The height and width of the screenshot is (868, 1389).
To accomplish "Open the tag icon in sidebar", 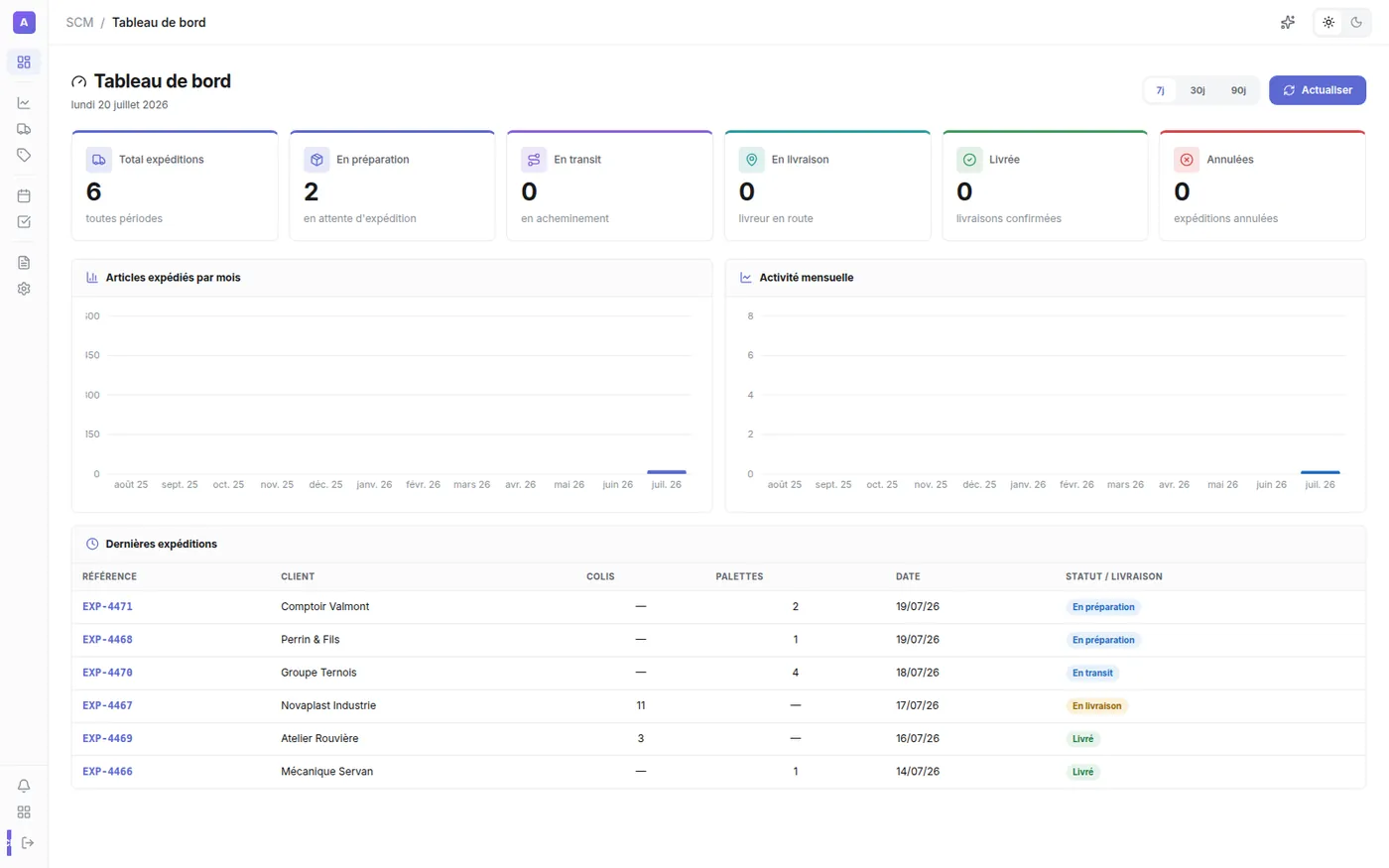I will pos(24,155).
